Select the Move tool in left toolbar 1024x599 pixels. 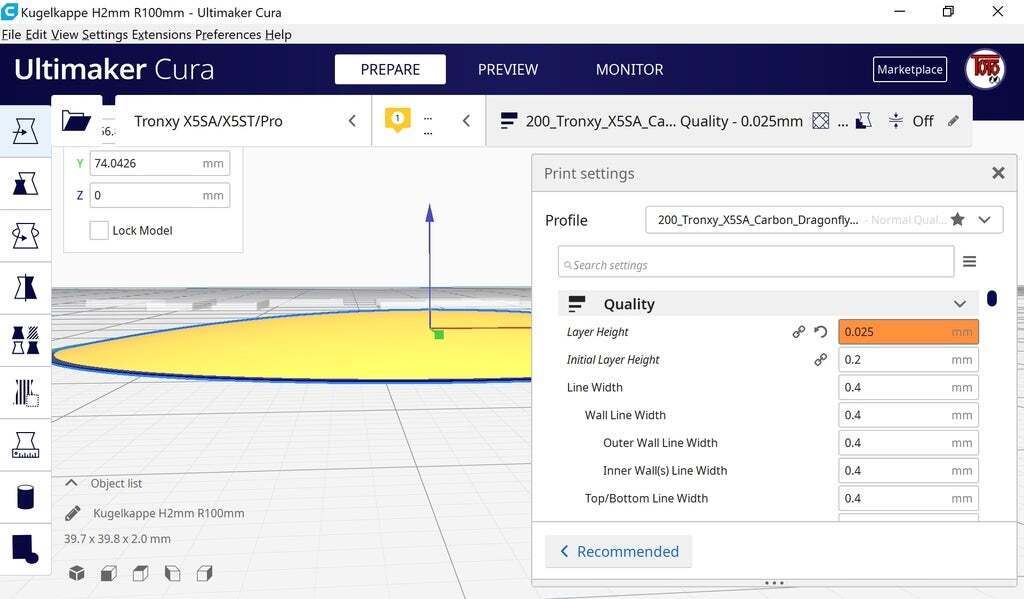pos(25,131)
